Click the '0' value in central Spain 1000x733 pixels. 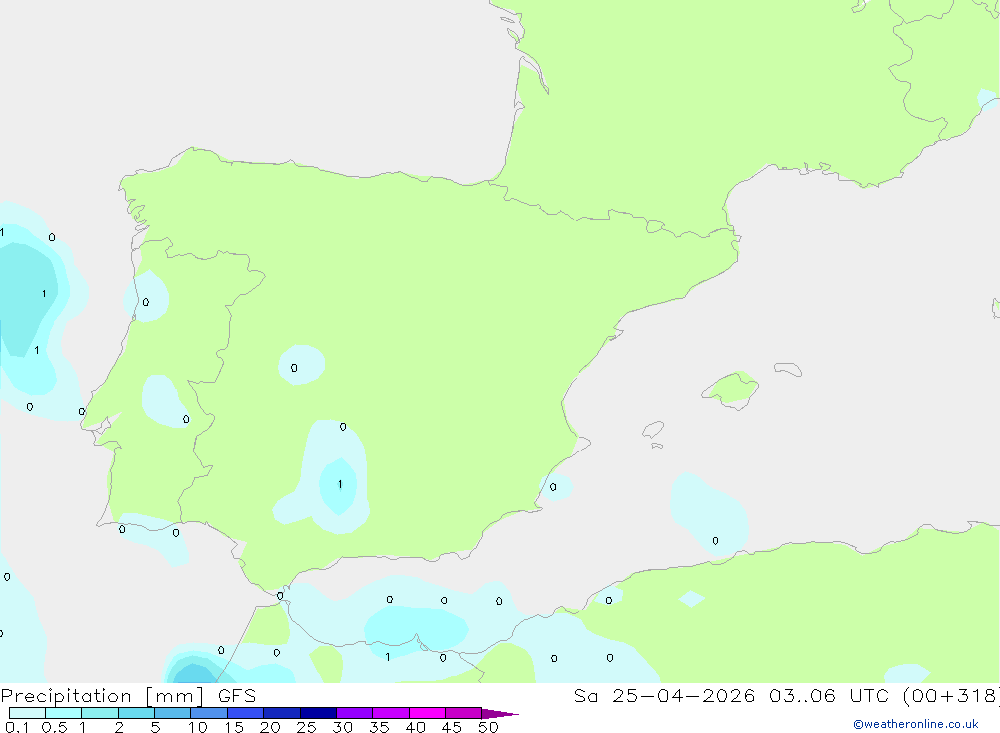294,368
